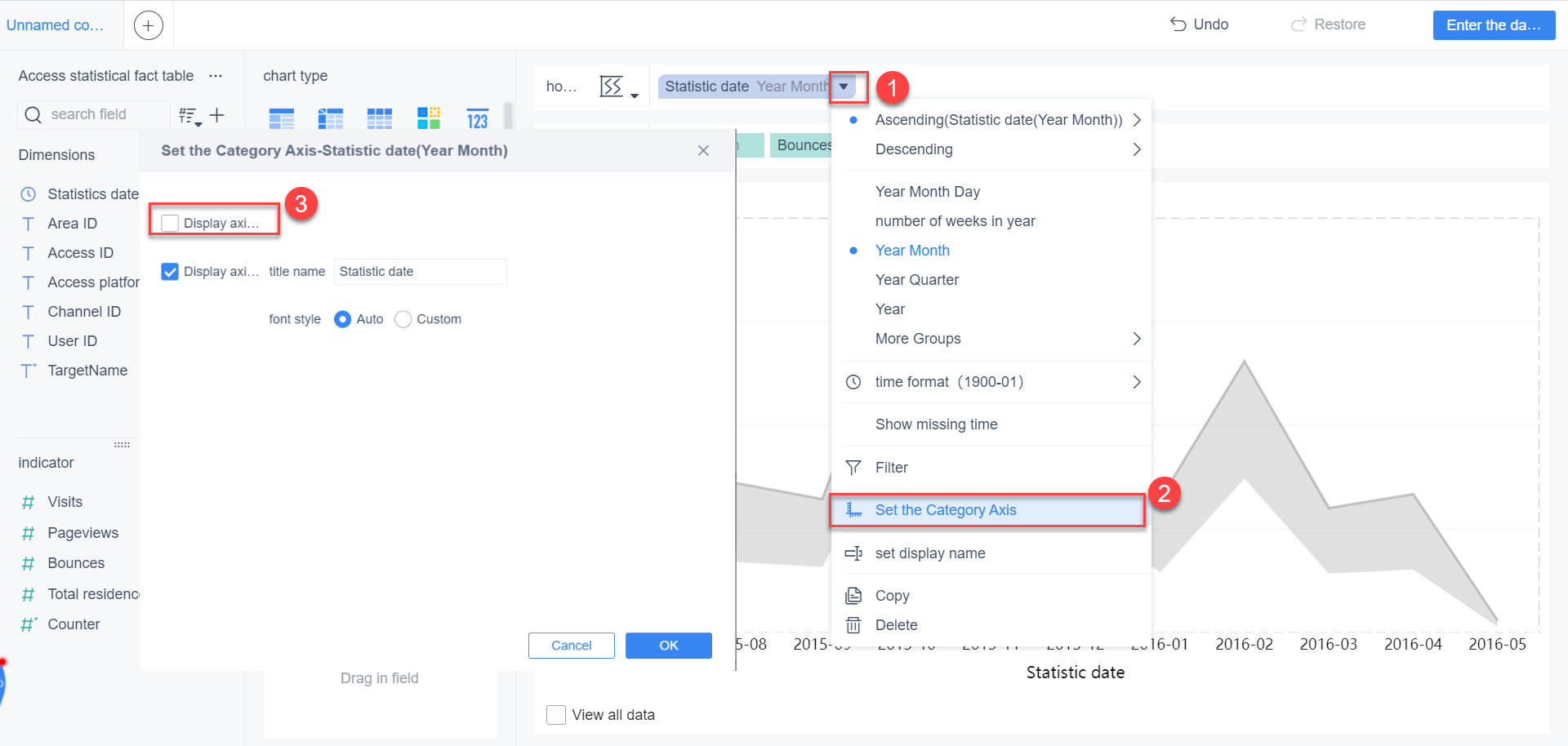Select the detail table chart type
Viewport: 1568px width, 746px height.
coord(379,119)
